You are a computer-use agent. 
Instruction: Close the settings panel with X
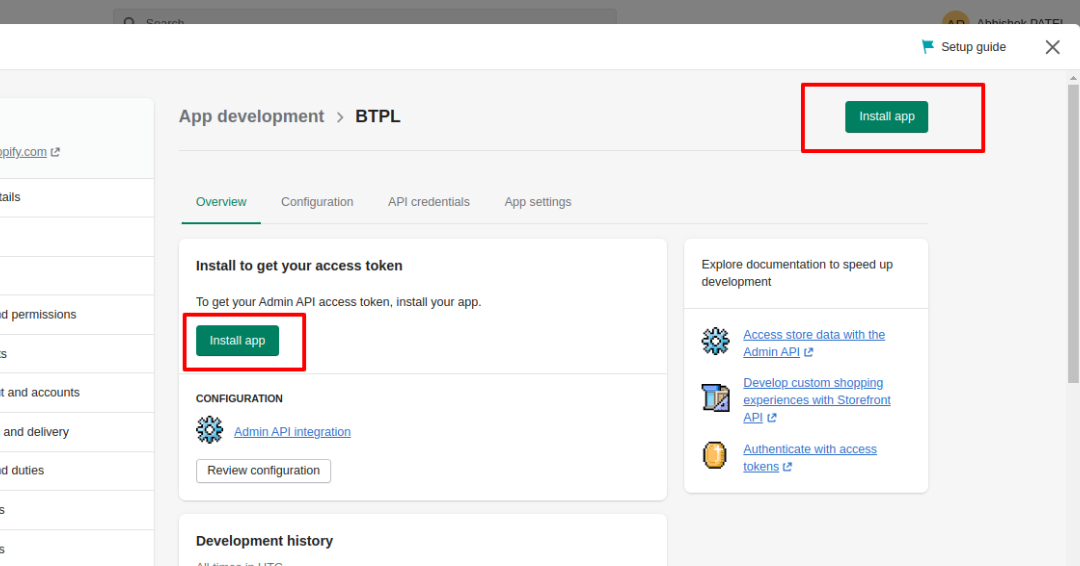[1052, 47]
